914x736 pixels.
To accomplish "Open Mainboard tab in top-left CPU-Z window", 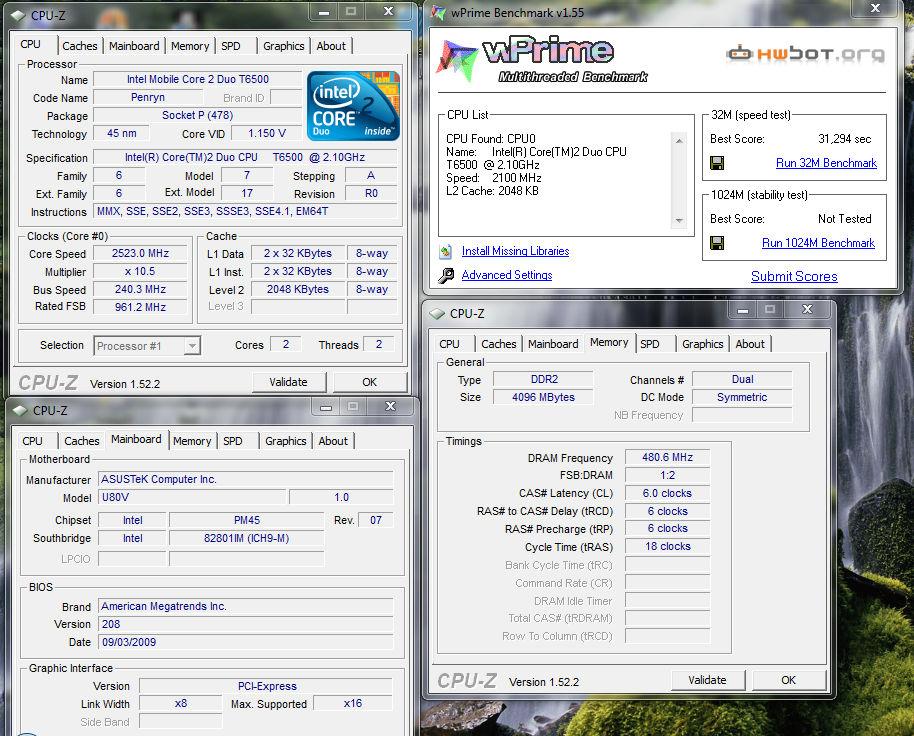I will [x=134, y=46].
